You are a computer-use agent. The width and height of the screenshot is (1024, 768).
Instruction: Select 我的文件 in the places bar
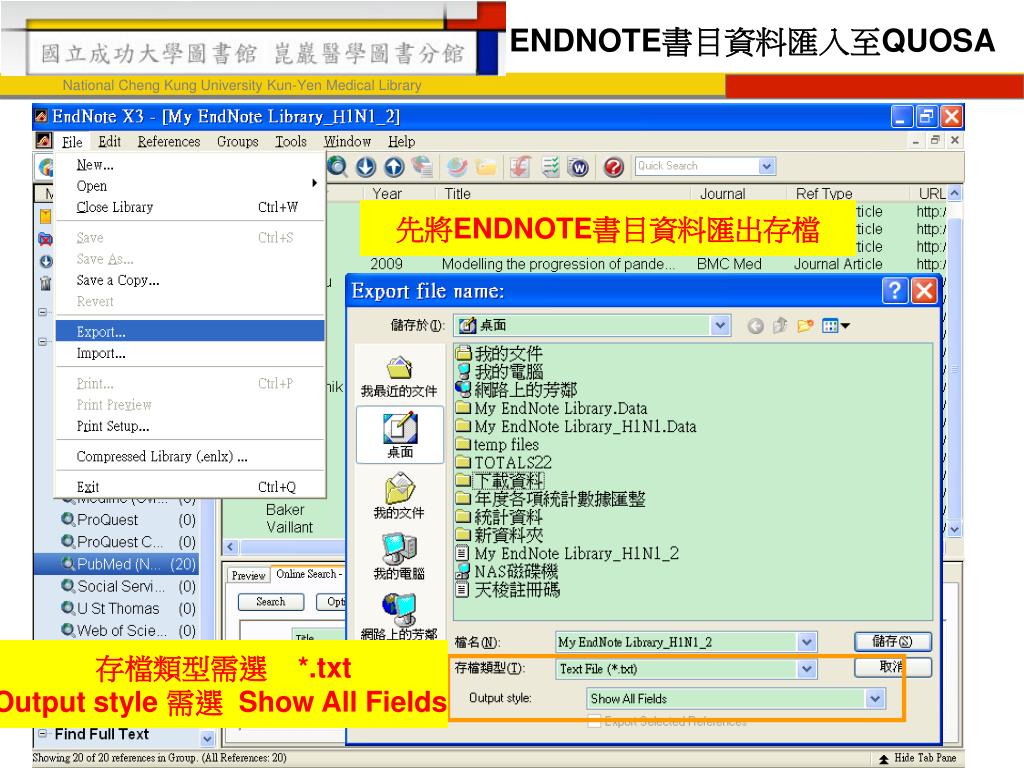point(399,497)
